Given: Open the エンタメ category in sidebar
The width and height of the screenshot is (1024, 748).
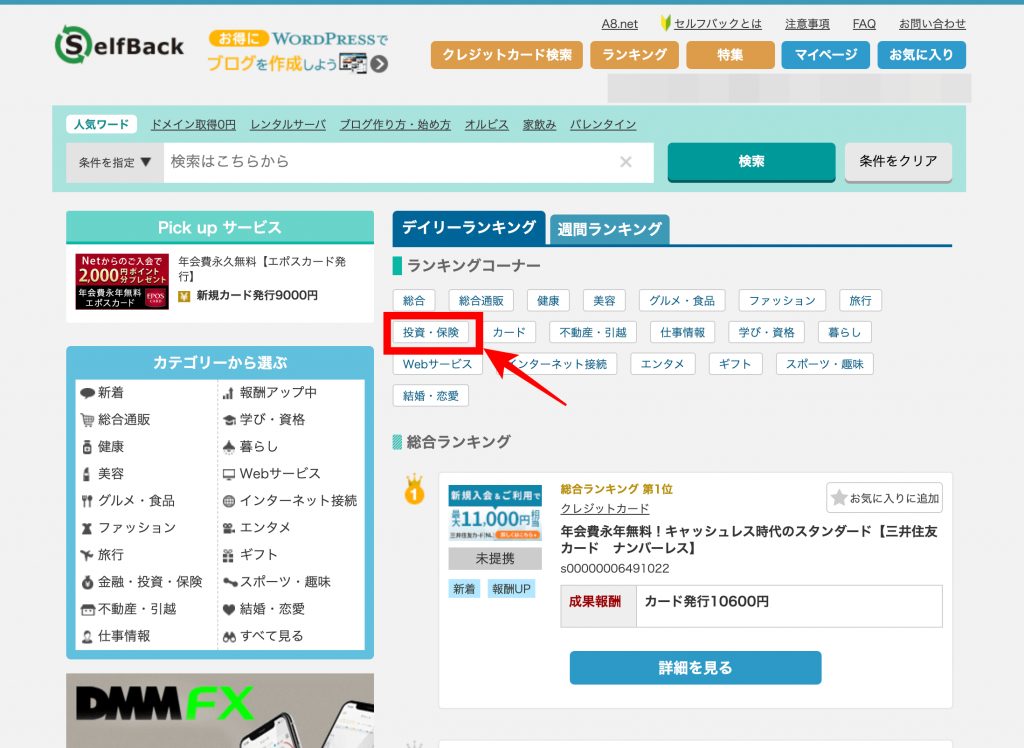Looking at the screenshot, I should [x=229, y=528].
